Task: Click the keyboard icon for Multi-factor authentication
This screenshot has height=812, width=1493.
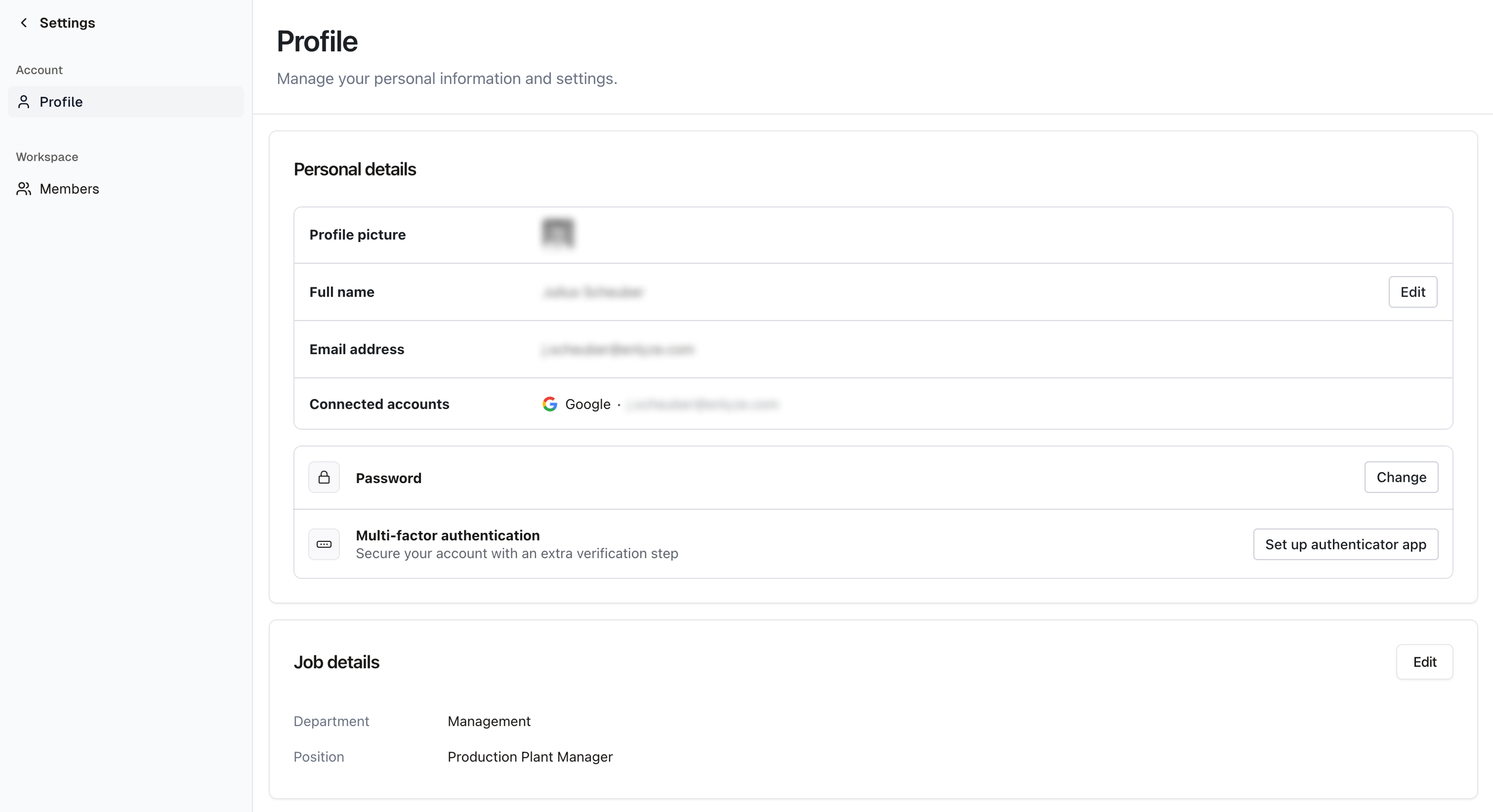Action: click(324, 544)
